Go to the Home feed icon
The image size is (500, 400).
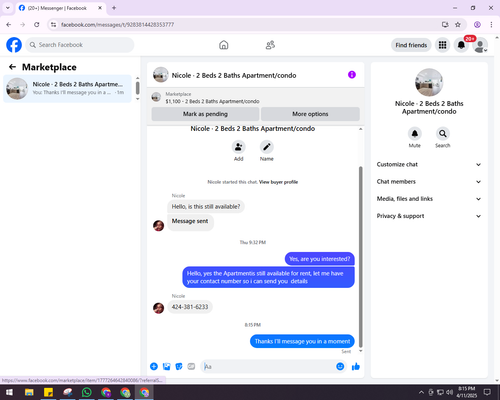224,45
